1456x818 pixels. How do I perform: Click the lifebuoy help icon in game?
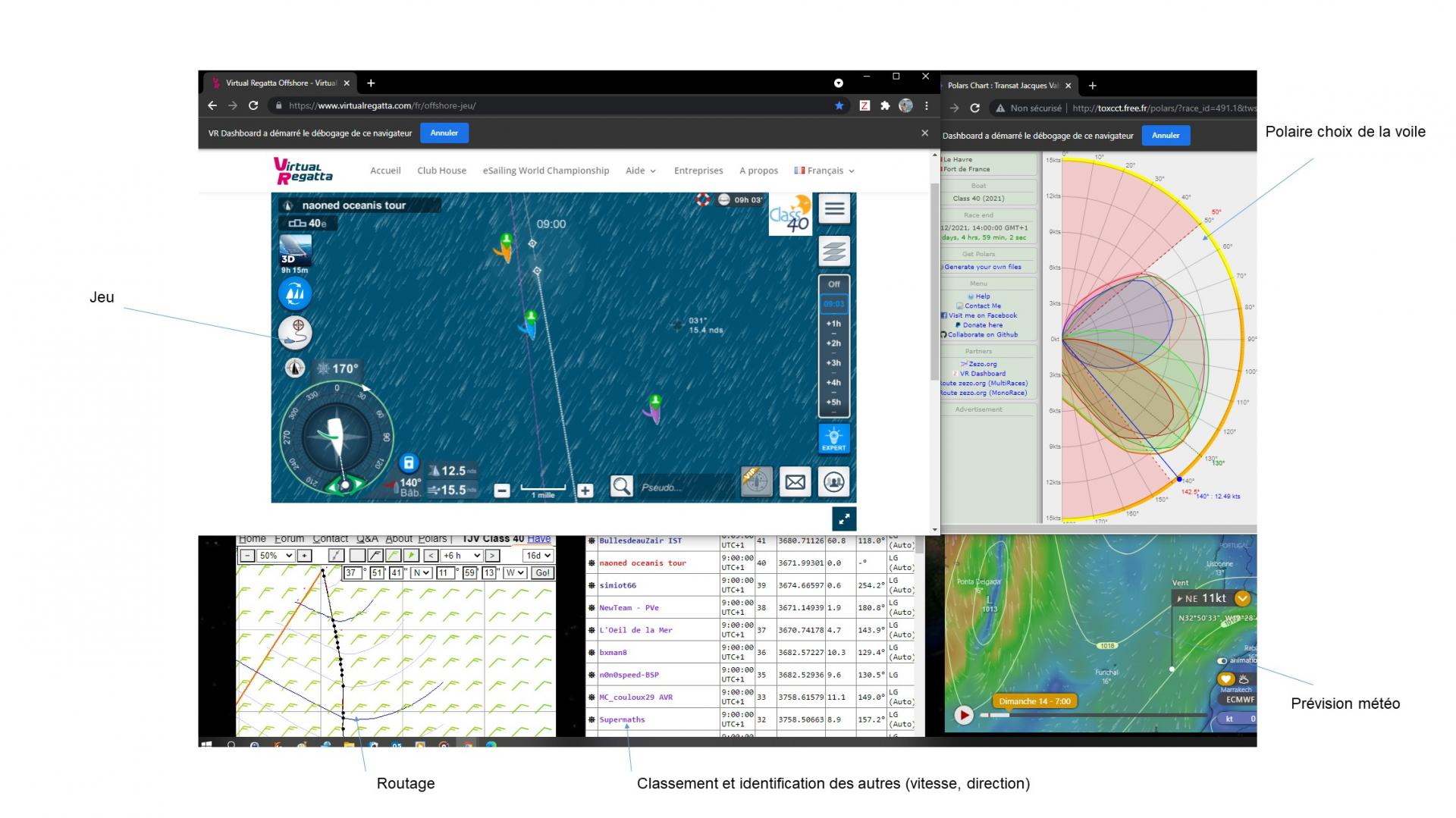(703, 200)
